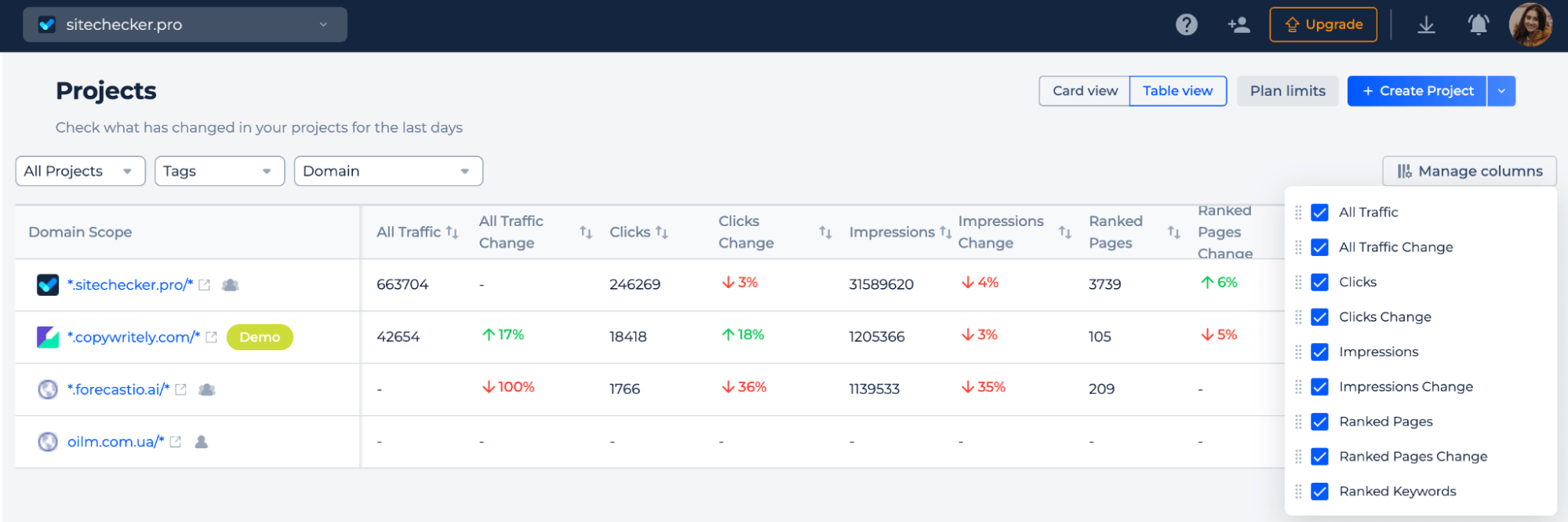The image size is (1568, 522).
Task: Click the Domain Scope column header
Action: (x=80, y=232)
